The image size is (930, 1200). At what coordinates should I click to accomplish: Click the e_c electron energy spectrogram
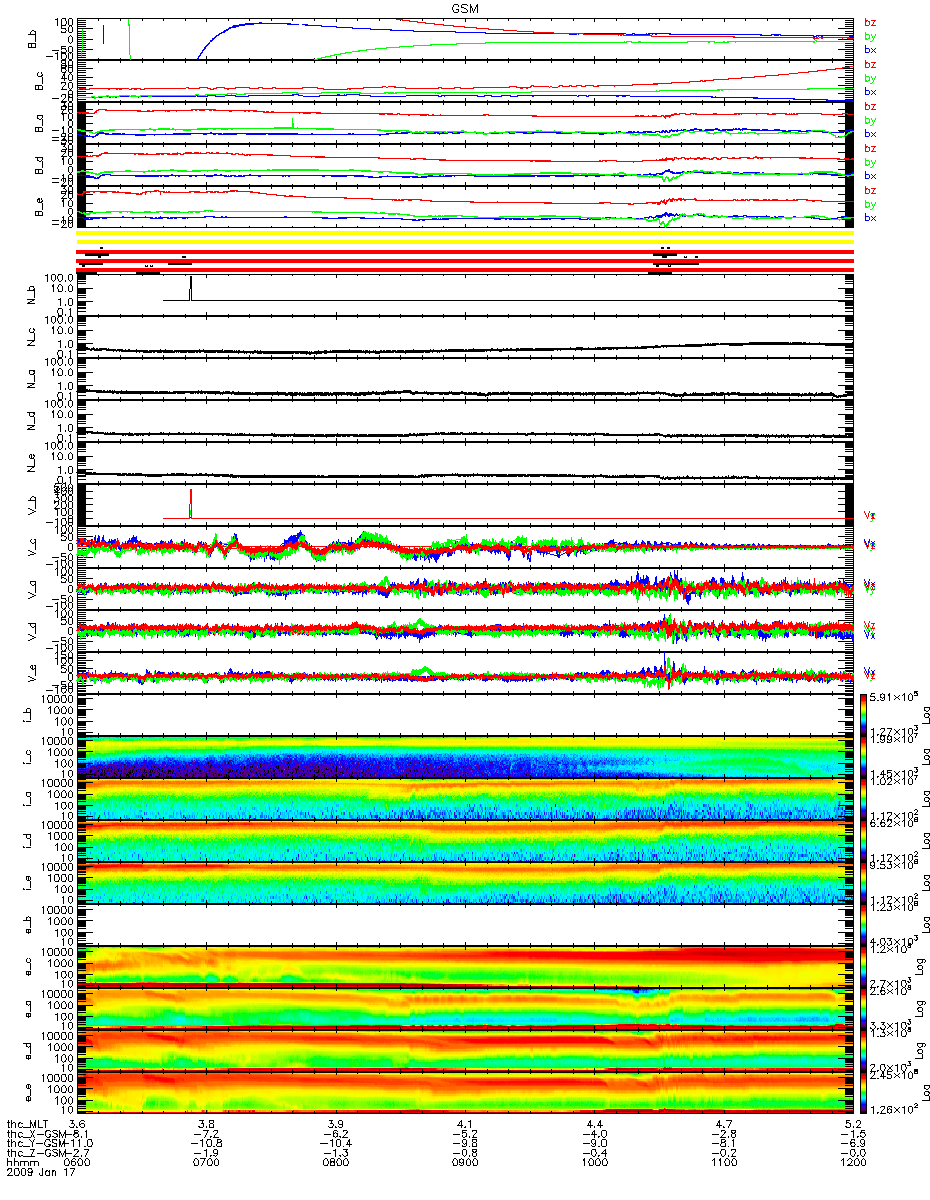tap(464, 969)
